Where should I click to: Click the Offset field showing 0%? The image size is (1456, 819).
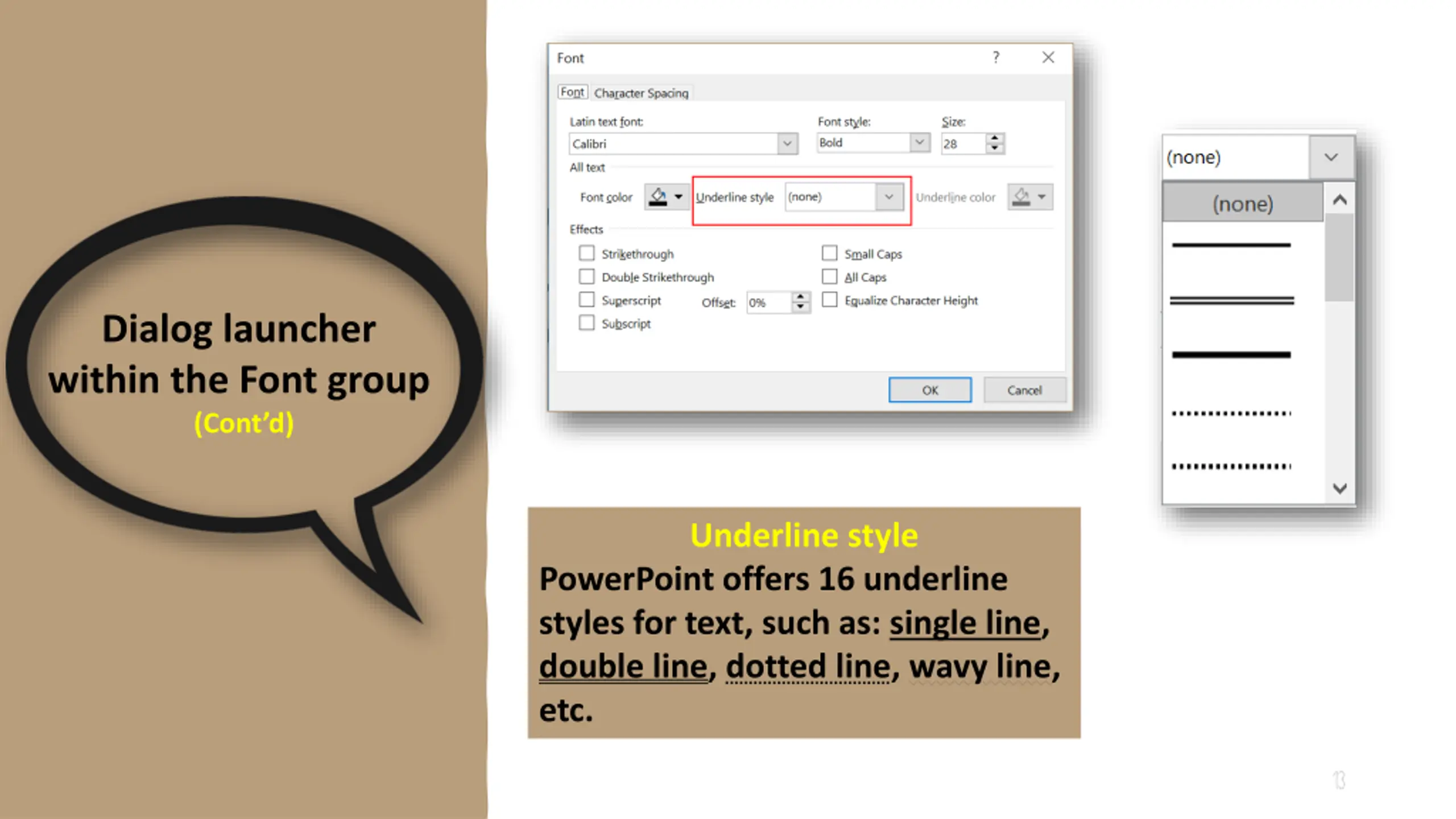(769, 302)
